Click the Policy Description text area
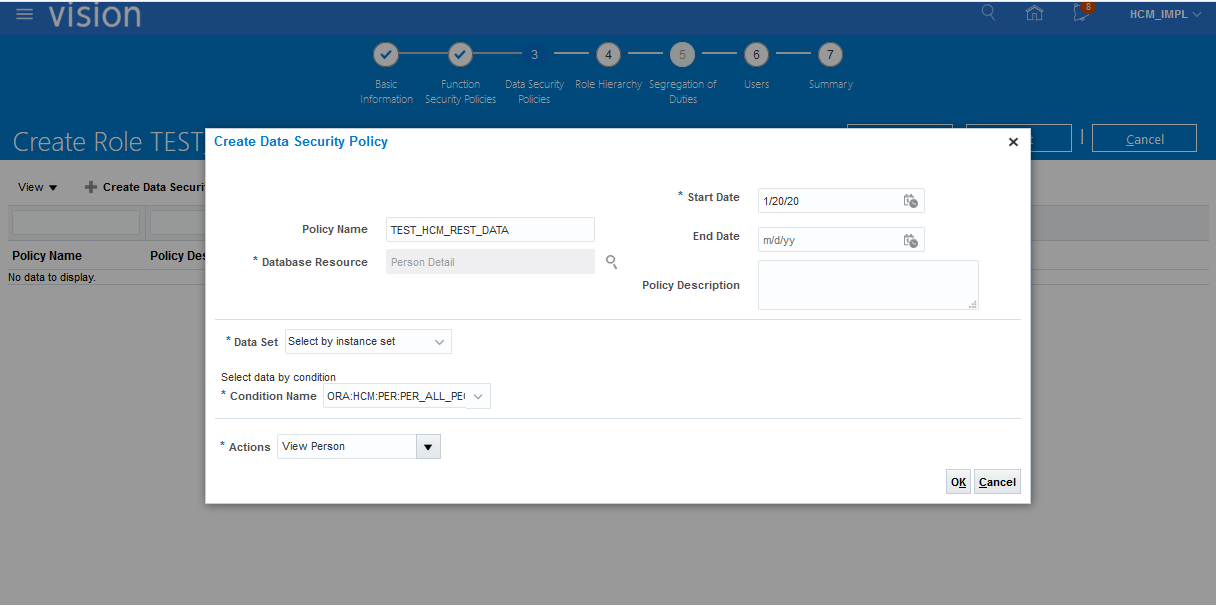 (x=867, y=285)
